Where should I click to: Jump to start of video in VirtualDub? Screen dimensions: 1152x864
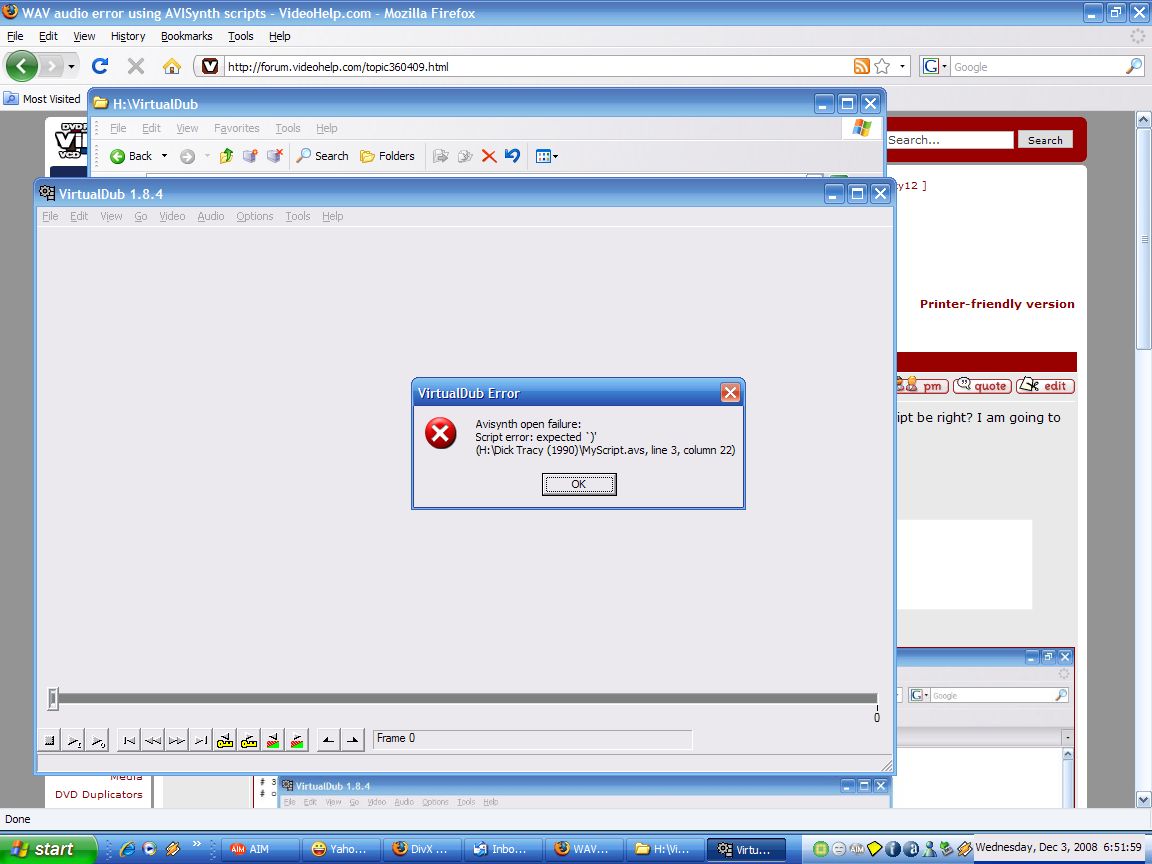pos(129,741)
